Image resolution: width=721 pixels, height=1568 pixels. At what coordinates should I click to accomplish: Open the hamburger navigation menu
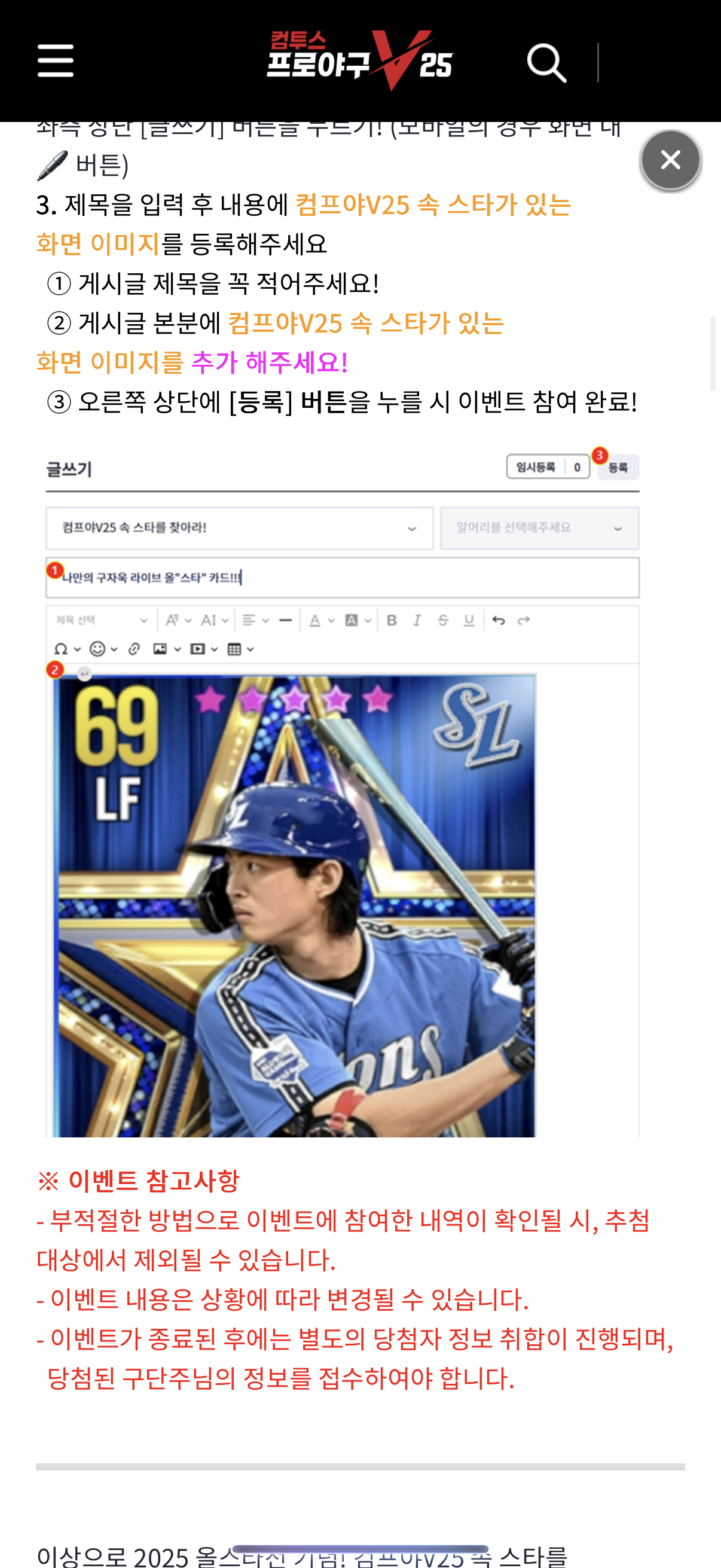coord(56,61)
